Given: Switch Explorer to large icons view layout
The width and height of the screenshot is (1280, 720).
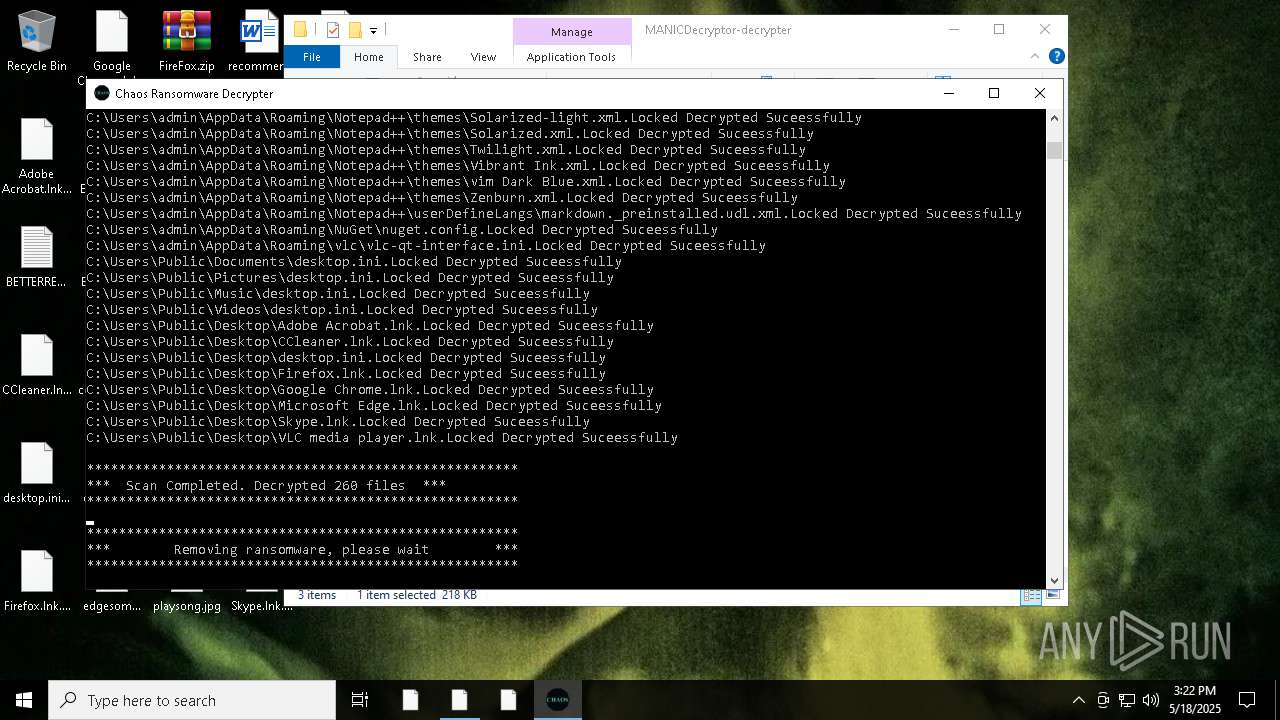Looking at the screenshot, I should point(1051,595).
